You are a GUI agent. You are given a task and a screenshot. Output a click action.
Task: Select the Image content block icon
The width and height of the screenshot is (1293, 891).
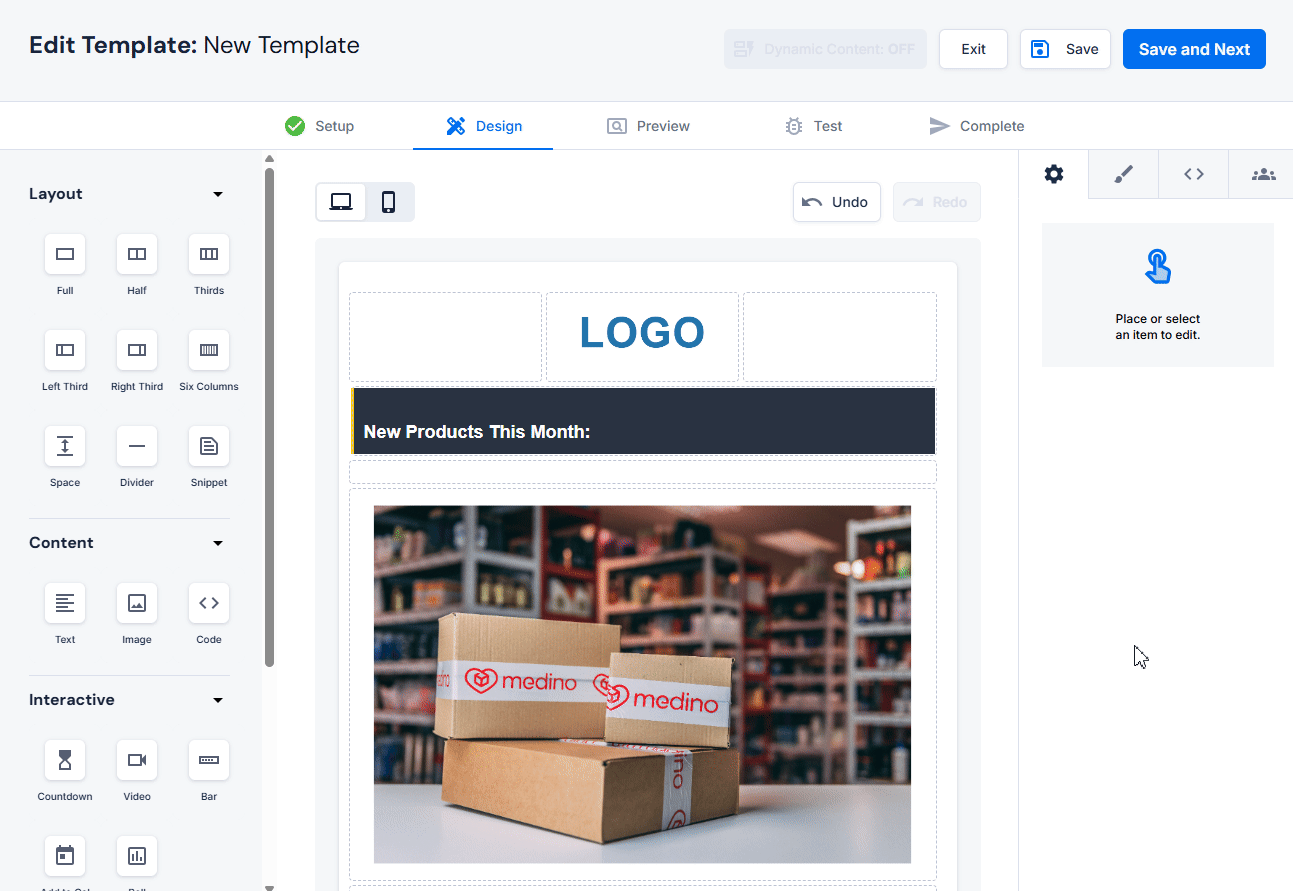click(x=137, y=604)
